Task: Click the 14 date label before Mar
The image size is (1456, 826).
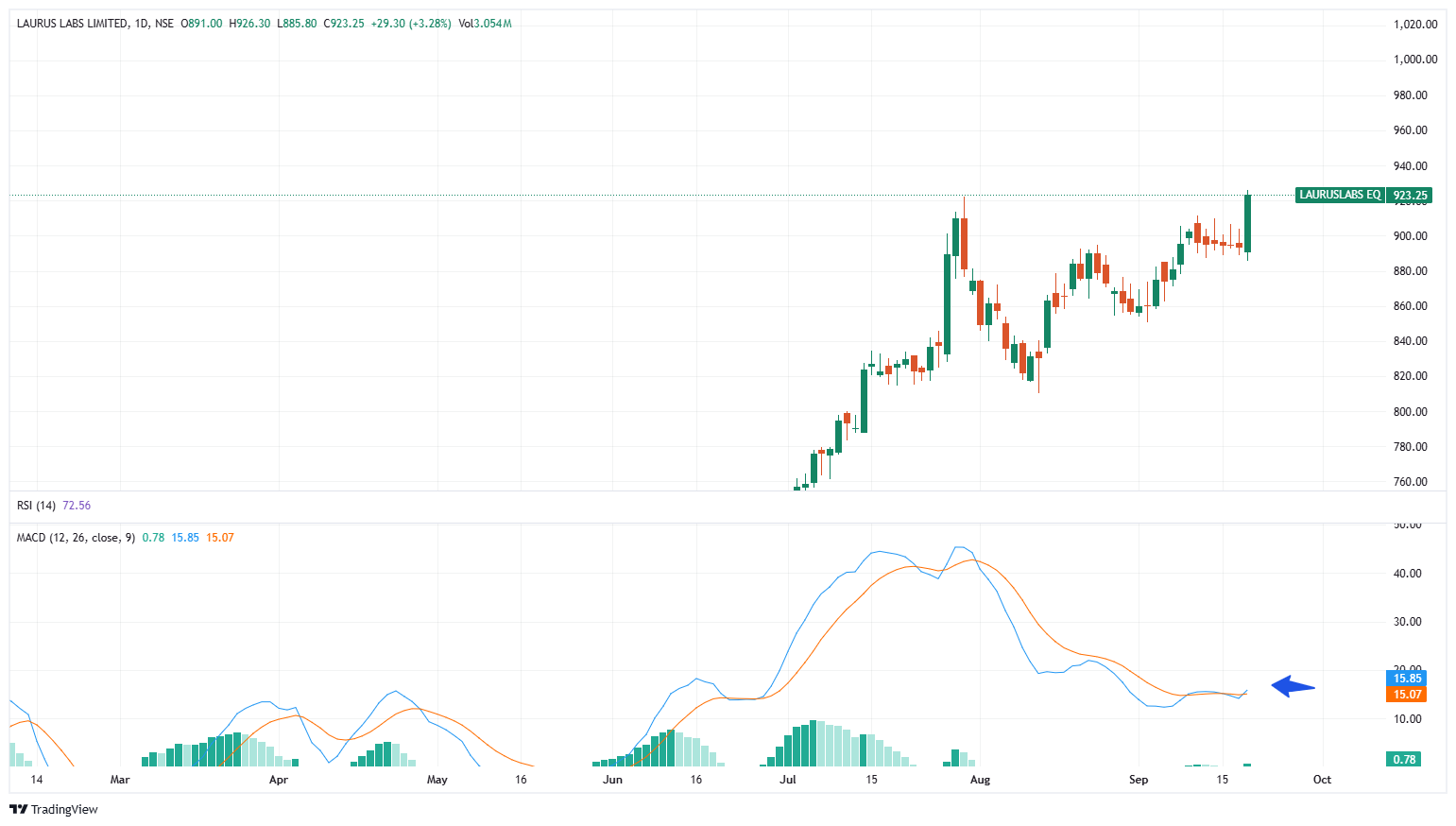Action: tap(37, 780)
